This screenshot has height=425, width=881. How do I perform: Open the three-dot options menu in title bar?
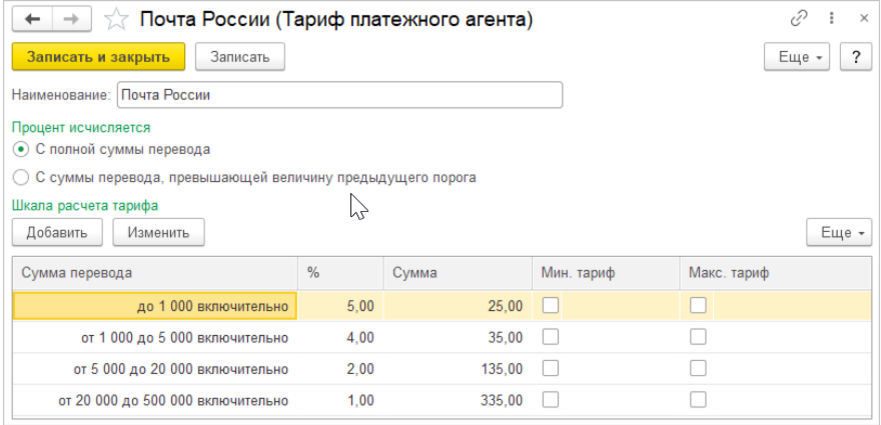pyautogui.click(x=832, y=19)
